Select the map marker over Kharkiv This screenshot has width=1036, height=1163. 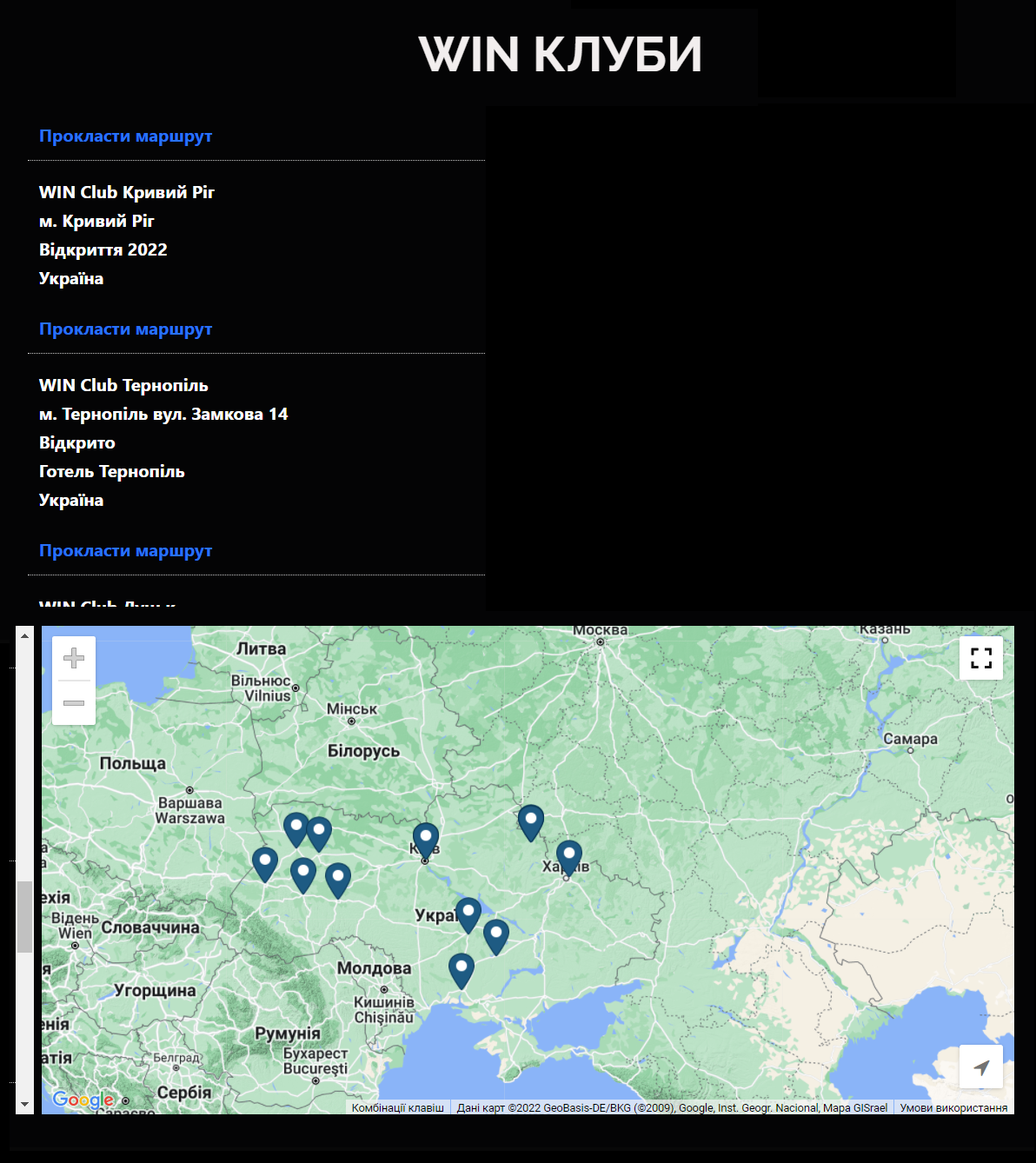pyautogui.click(x=569, y=855)
